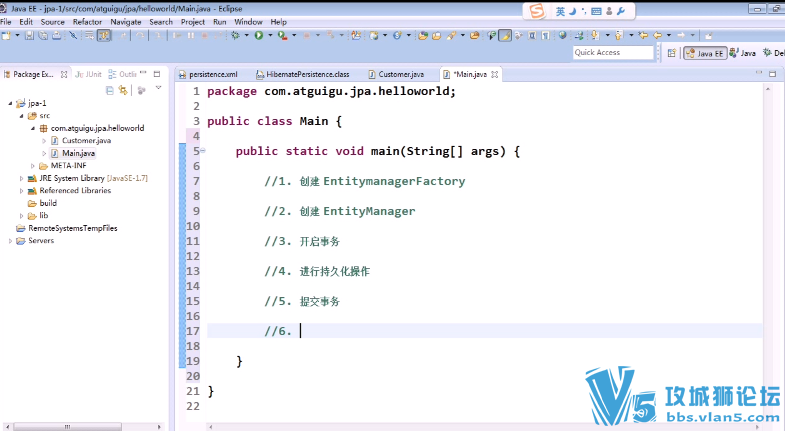Click the New file wizard icon
785x431 pixels.
click(6, 36)
